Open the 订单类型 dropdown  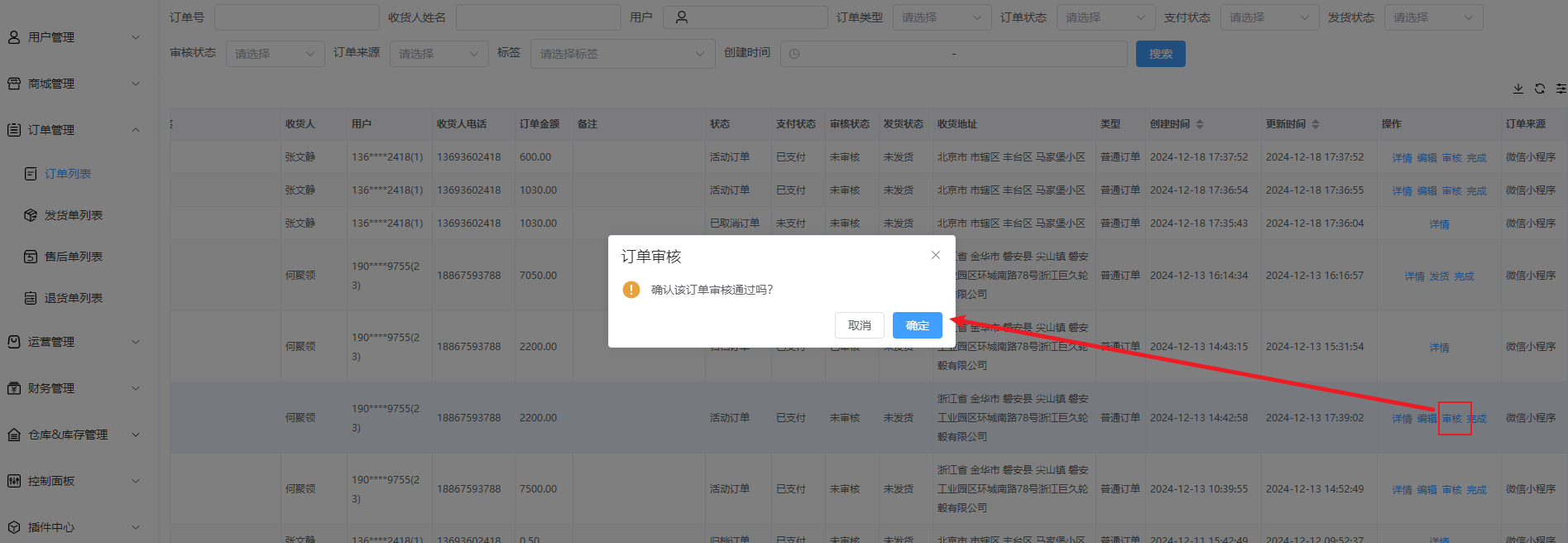coord(942,17)
